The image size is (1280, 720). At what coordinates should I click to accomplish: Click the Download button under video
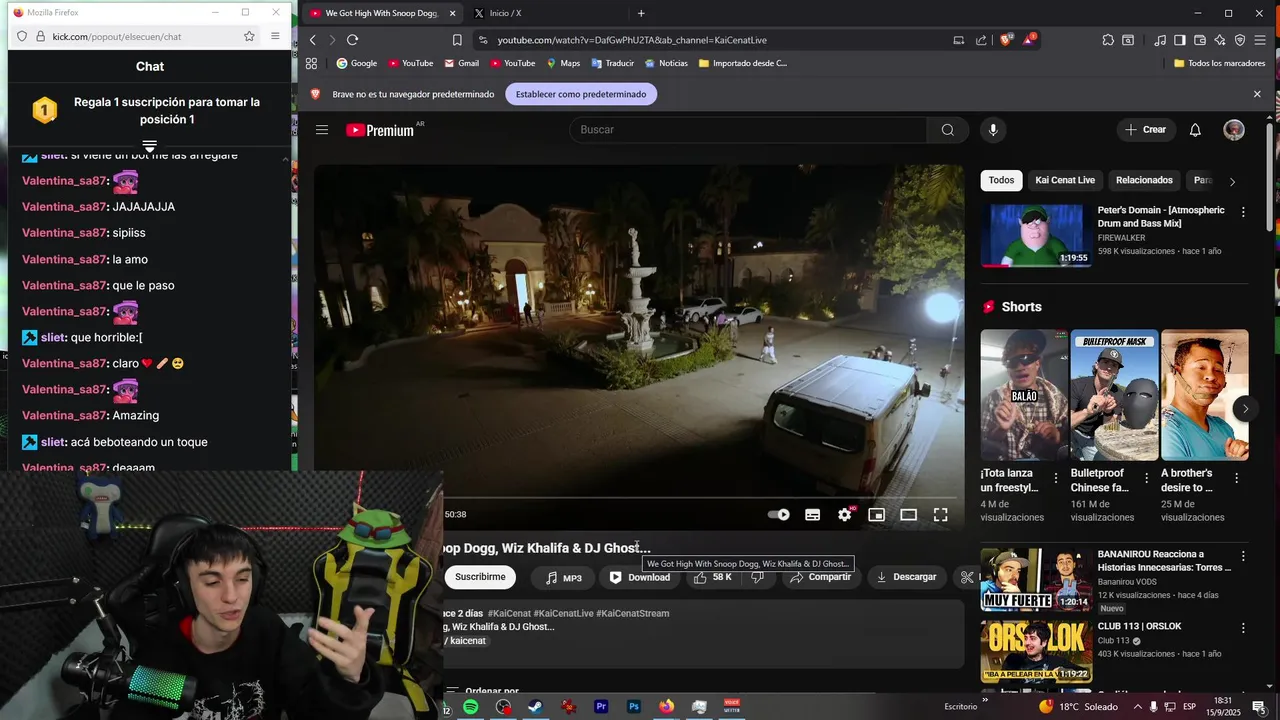click(x=640, y=577)
